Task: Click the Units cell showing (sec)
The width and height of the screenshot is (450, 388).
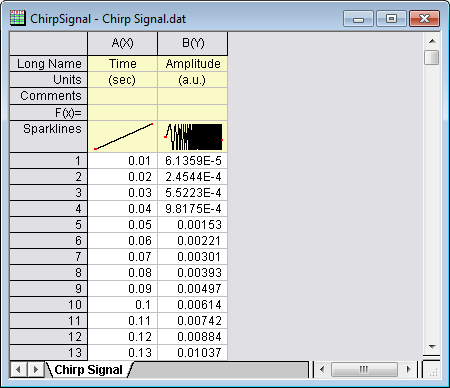Action: coord(122,80)
